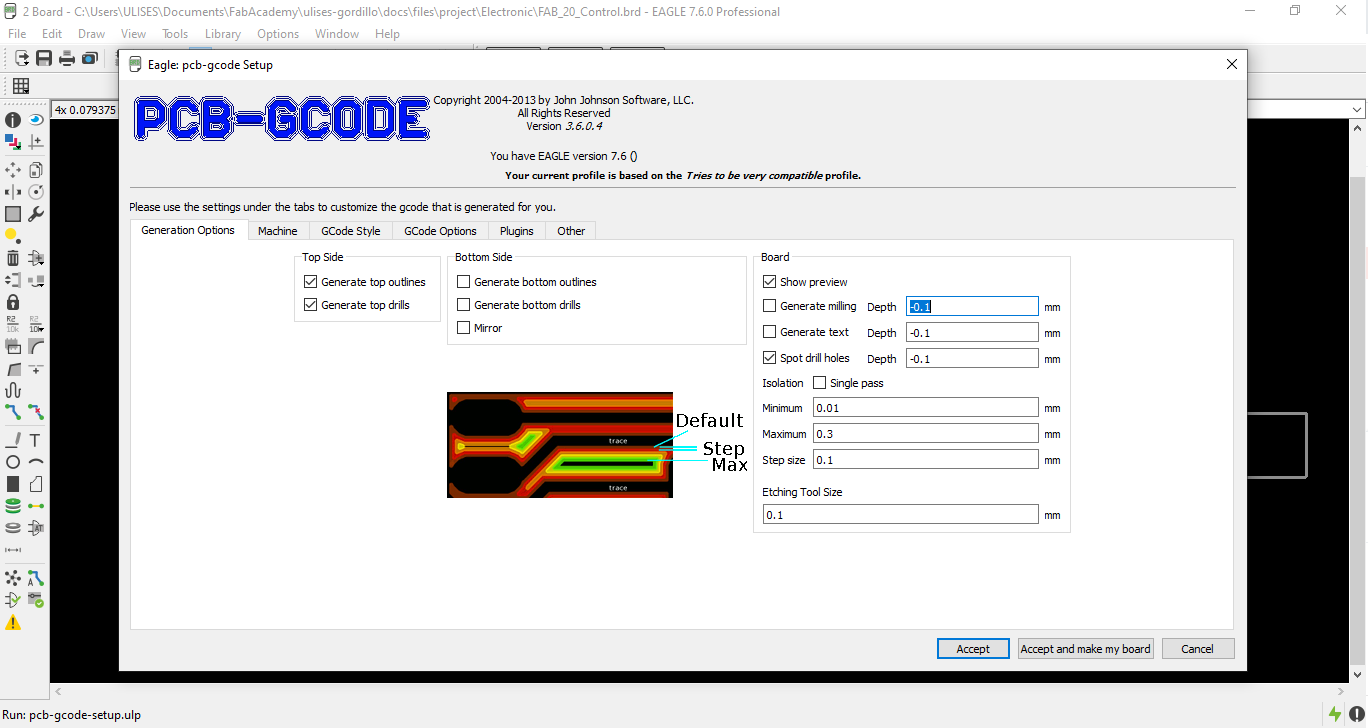The image size is (1368, 728).
Task: Switch to the Other tab
Action: tap(572, 231)
